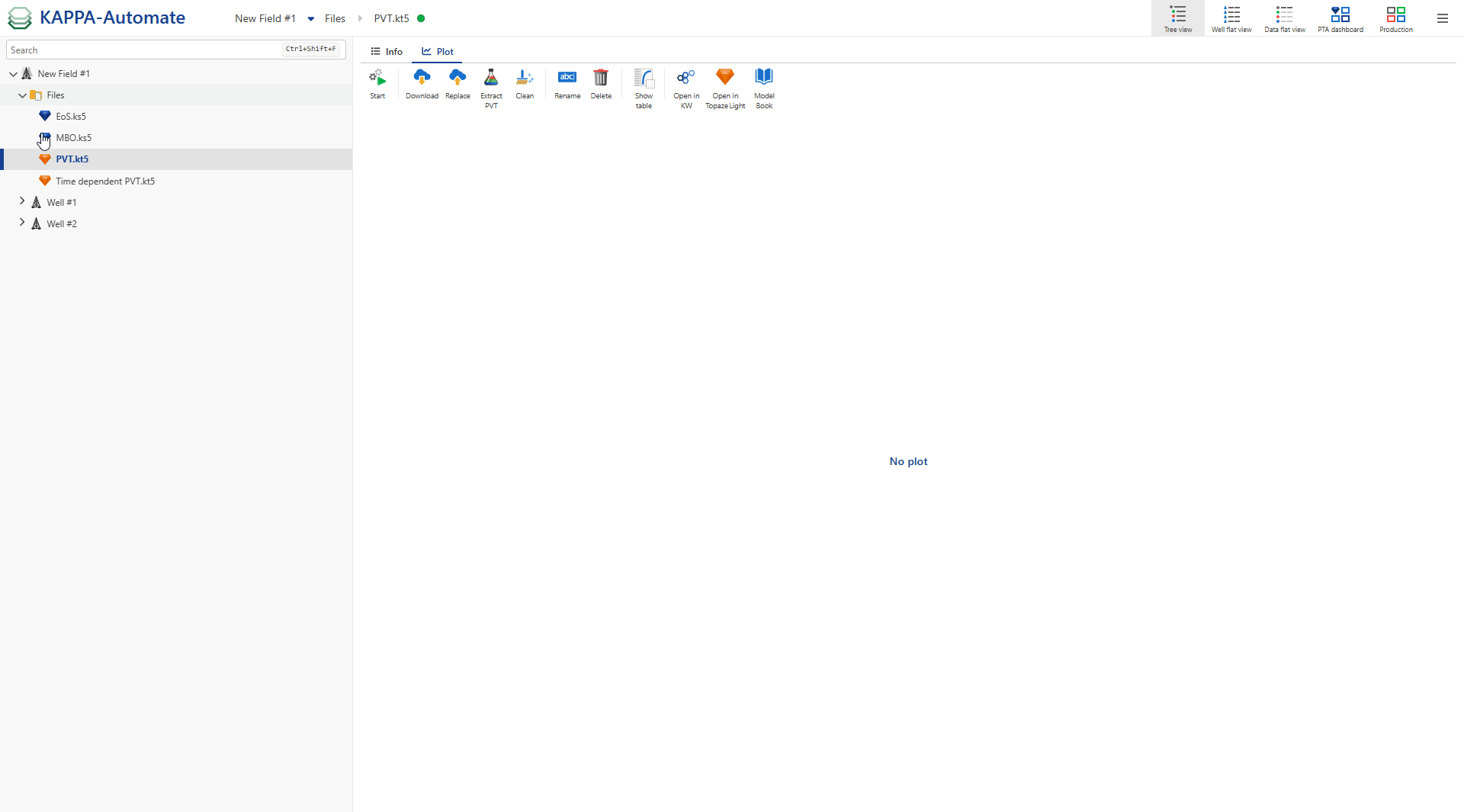This screenshot has width=1464, height=812.
Task: Open the PTA dashboard
Action: [1340, 19]
